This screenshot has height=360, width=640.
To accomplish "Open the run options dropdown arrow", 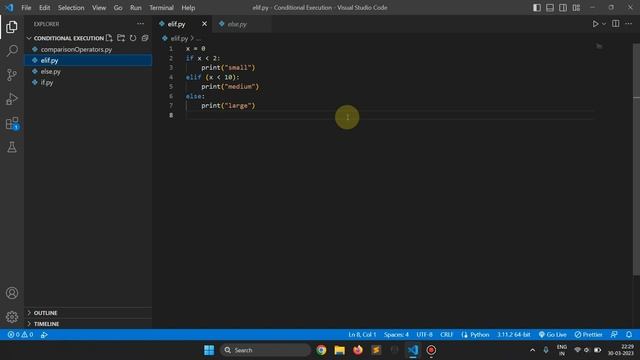I will click(604, 24).
